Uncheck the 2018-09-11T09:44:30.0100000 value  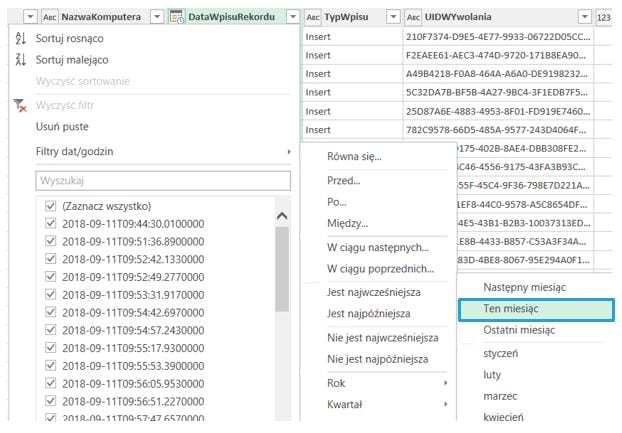point(50,223)
